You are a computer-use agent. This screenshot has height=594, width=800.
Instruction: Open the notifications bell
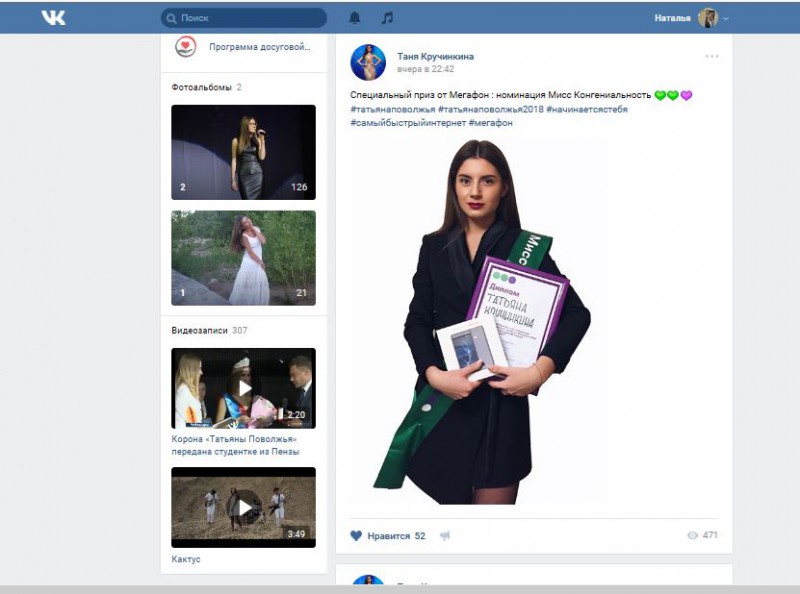(354, 18)
